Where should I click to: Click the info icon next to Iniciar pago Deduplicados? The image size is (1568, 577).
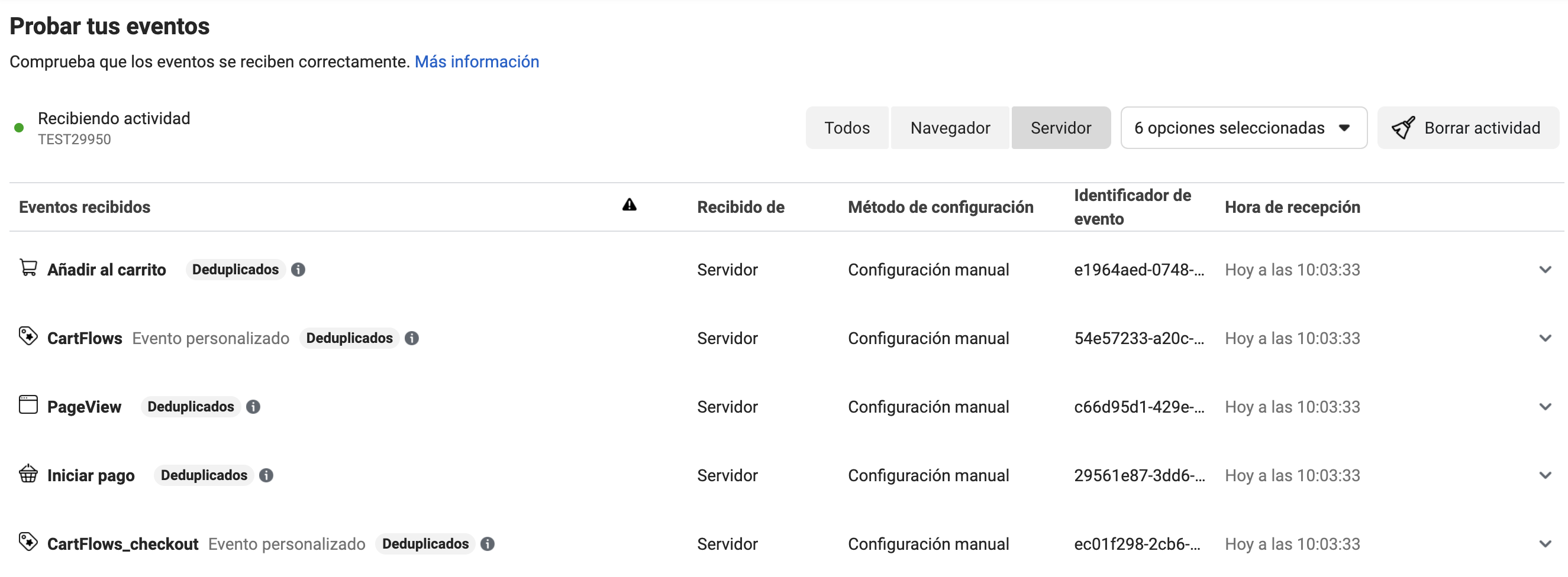(266, 476)
